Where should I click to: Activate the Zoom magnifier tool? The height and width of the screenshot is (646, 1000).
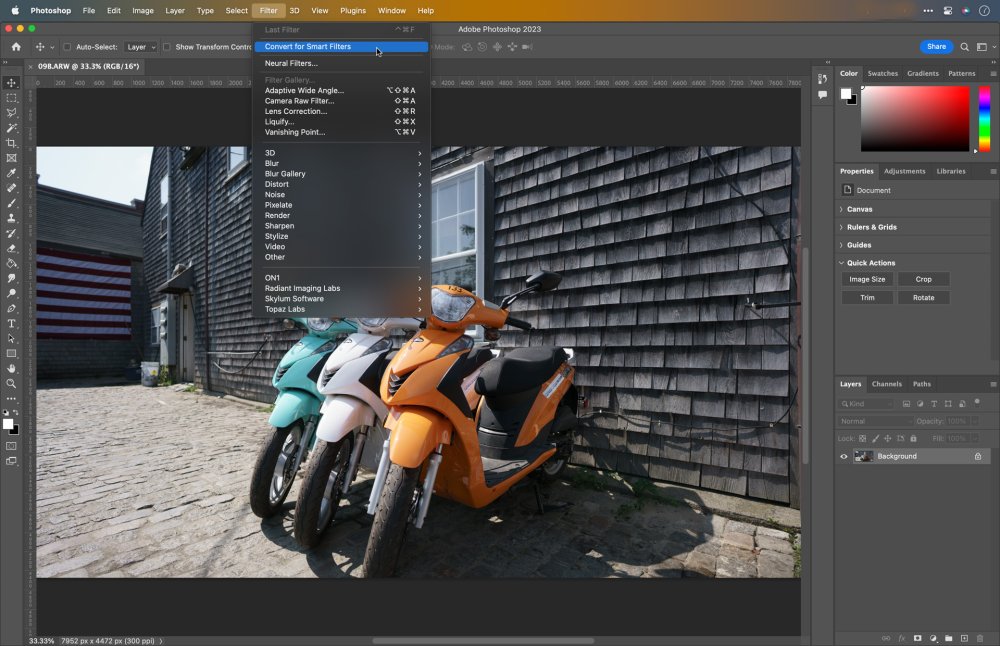[x=12, y=383]
